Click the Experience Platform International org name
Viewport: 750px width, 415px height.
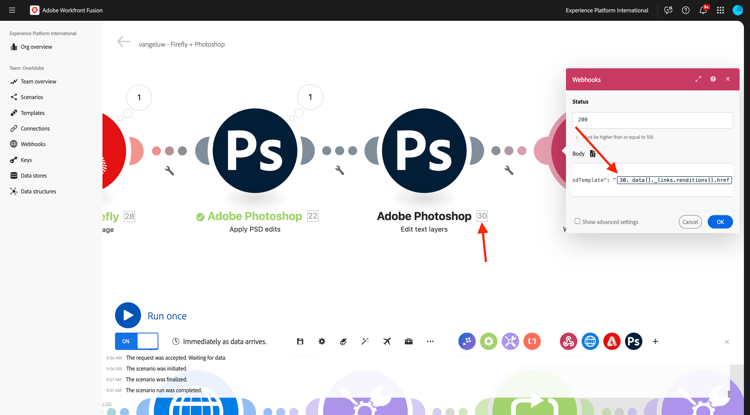607,11
